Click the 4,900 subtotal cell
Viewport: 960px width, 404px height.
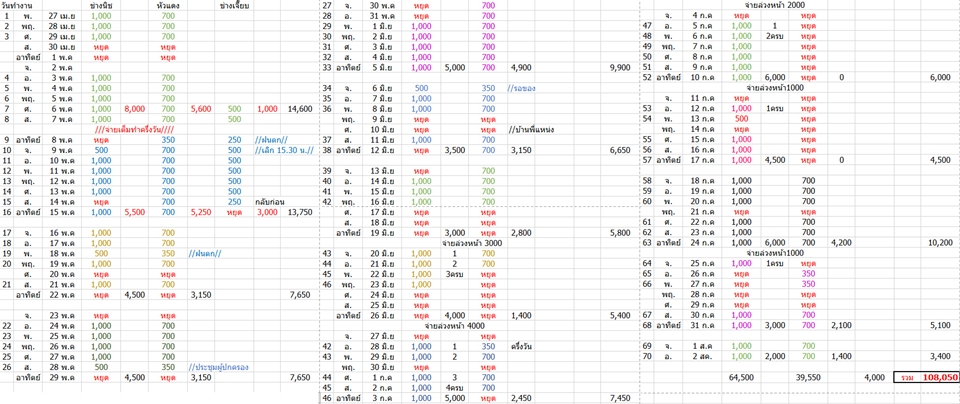pyautogui.click(x=521, y=67)
